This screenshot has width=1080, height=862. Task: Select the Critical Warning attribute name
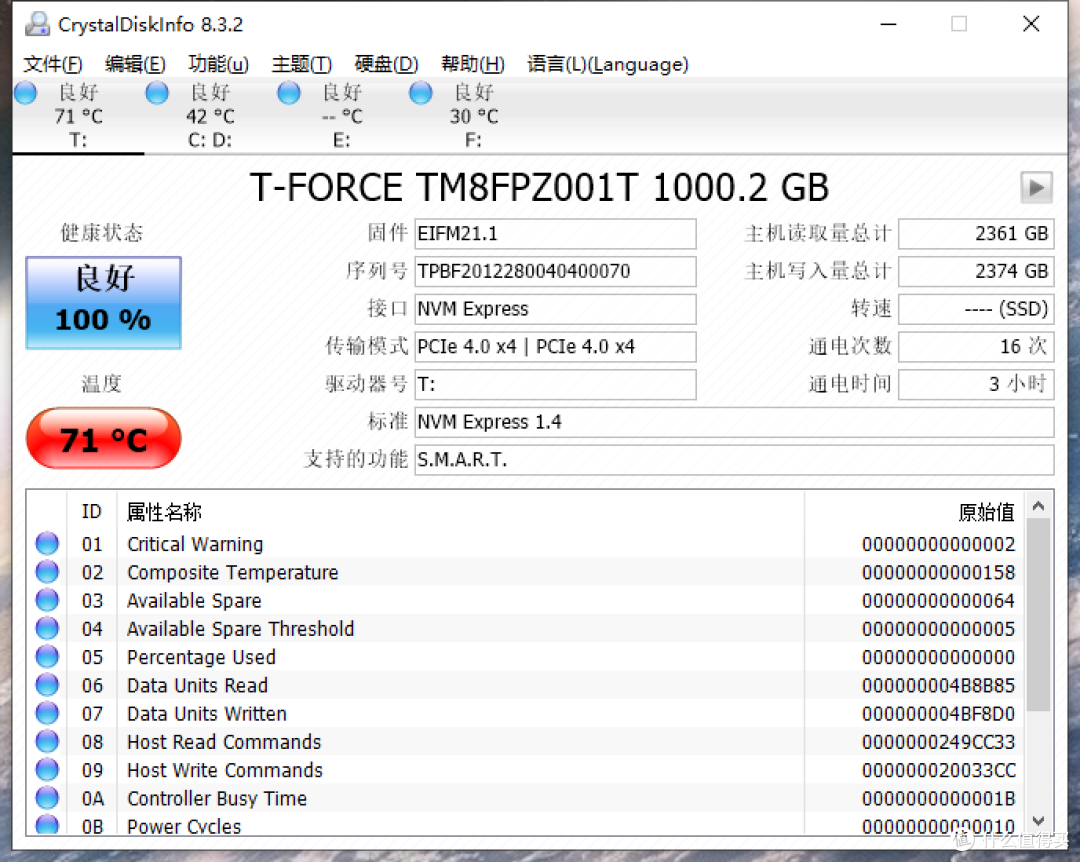tap(195, 544)
